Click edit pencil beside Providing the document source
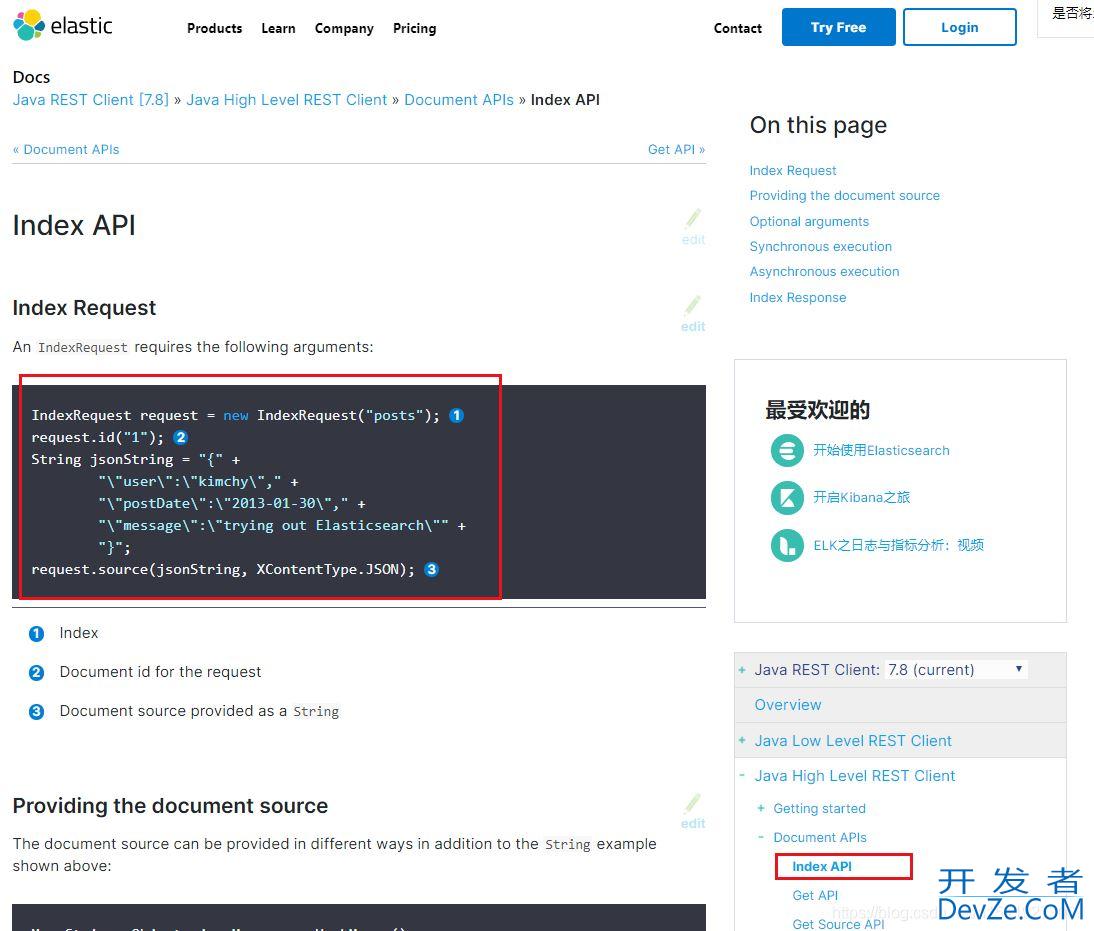 (694, 811)
